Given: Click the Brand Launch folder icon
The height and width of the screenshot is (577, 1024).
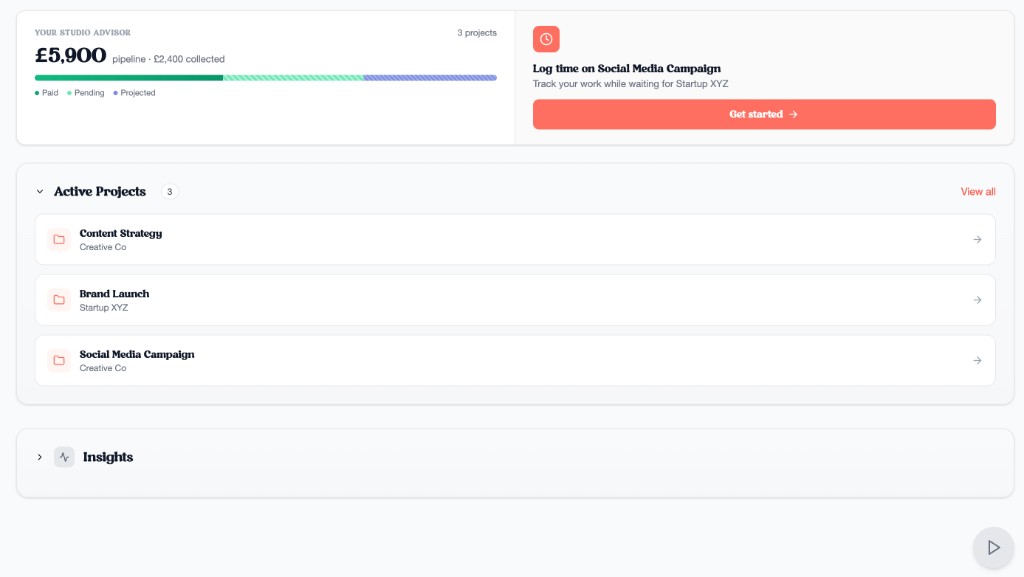Looking at the screenshot, I should point(59,300).
